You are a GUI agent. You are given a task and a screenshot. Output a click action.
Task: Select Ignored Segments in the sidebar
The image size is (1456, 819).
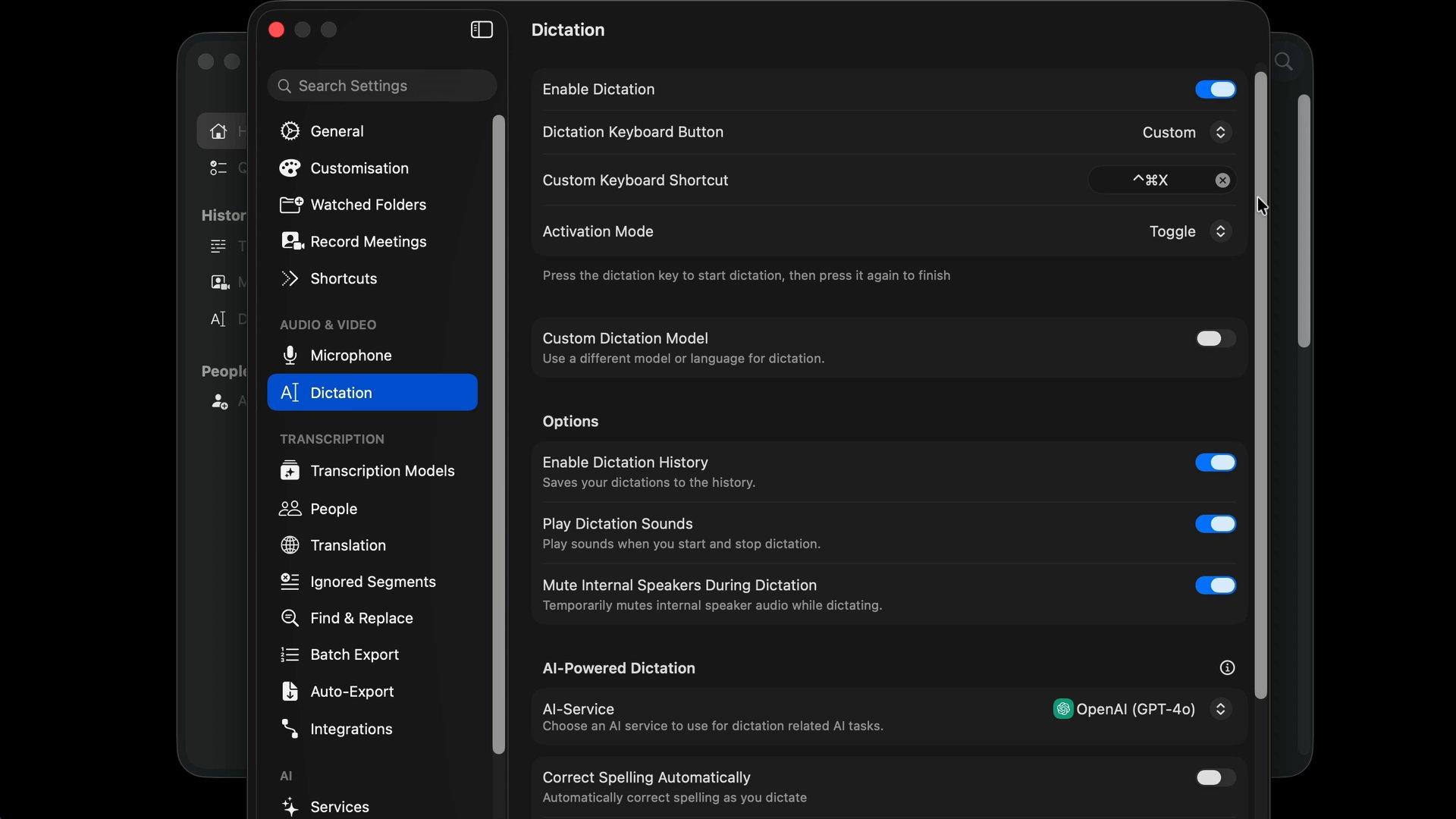tap(372, 581)
